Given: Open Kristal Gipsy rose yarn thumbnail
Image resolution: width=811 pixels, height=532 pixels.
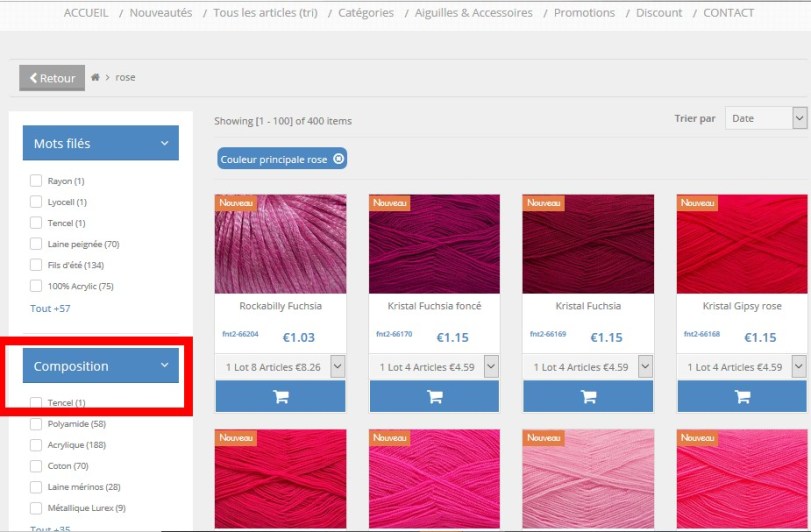Looking at the screenshot, I should pos(742,244).
